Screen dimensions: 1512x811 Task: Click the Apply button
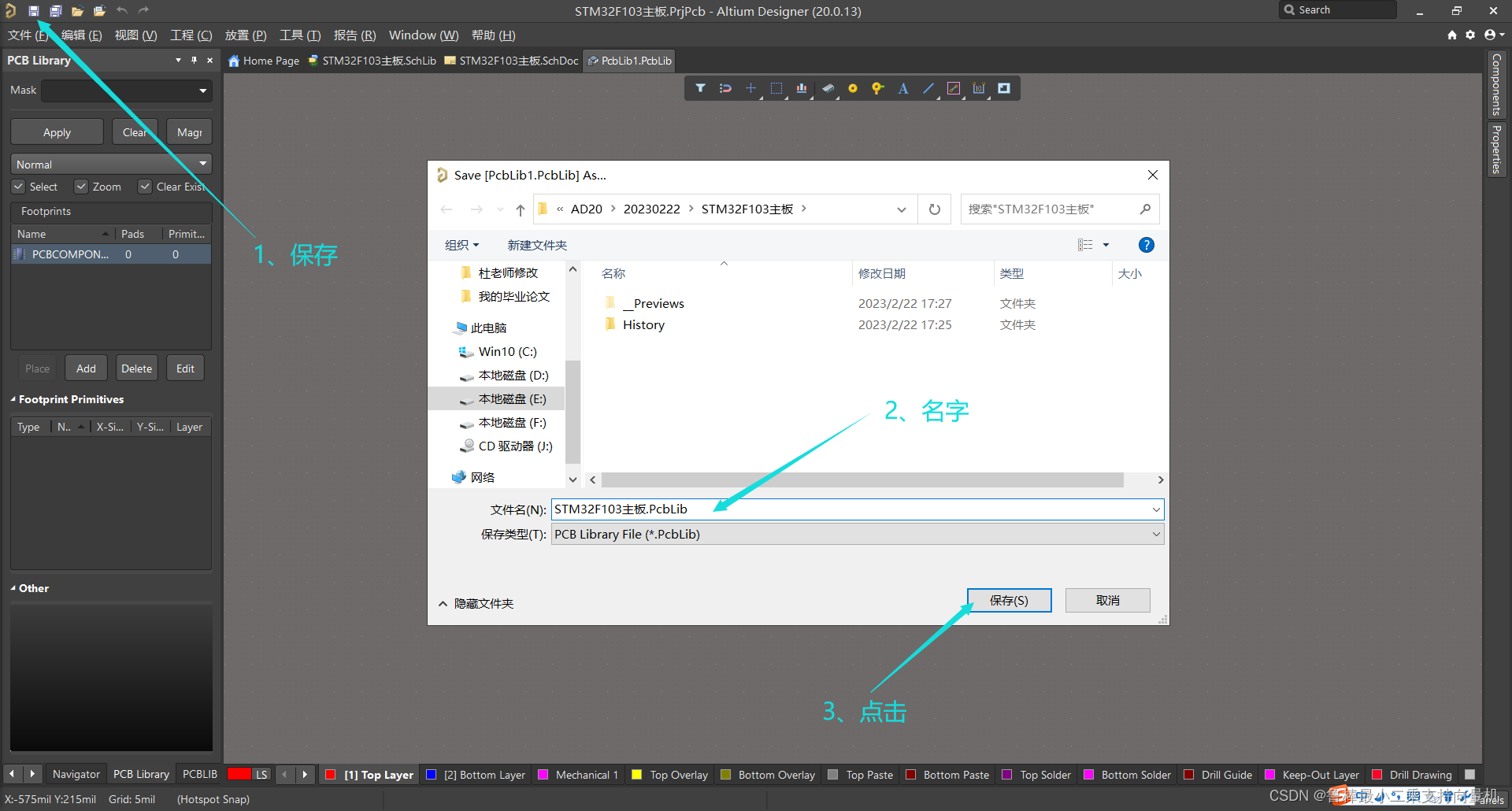point(57,132)
